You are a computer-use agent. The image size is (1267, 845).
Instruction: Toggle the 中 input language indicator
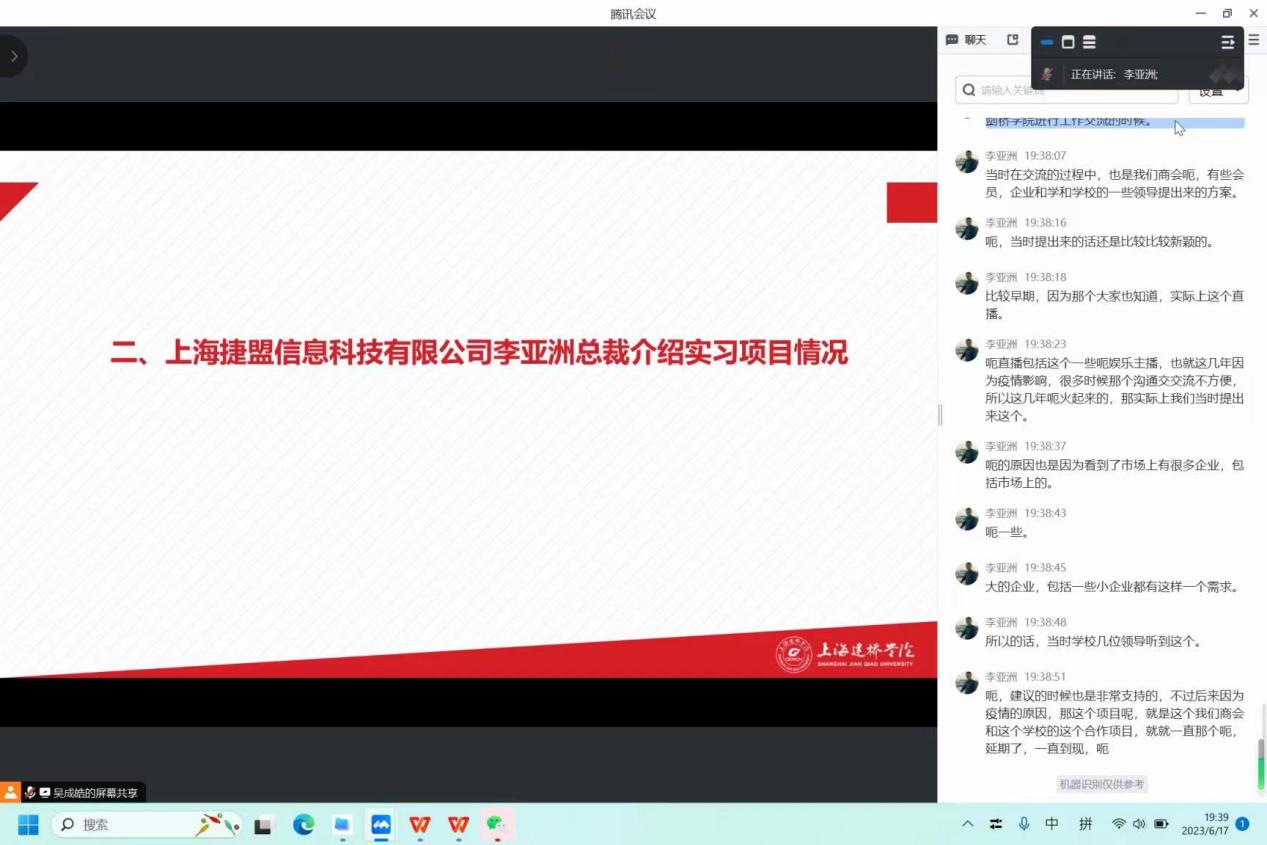click(x=1052, y=824)
